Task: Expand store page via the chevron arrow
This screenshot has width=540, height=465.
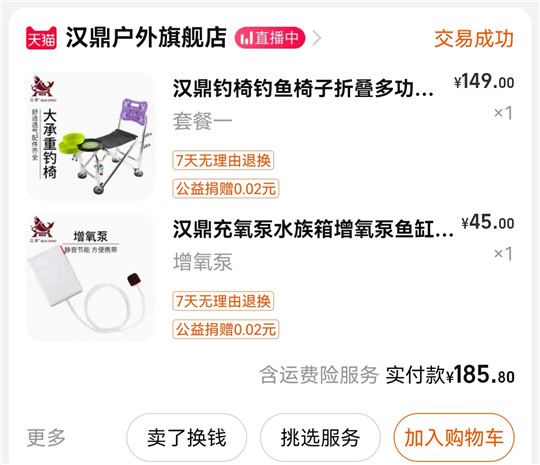Action: (x=316, y=38)
